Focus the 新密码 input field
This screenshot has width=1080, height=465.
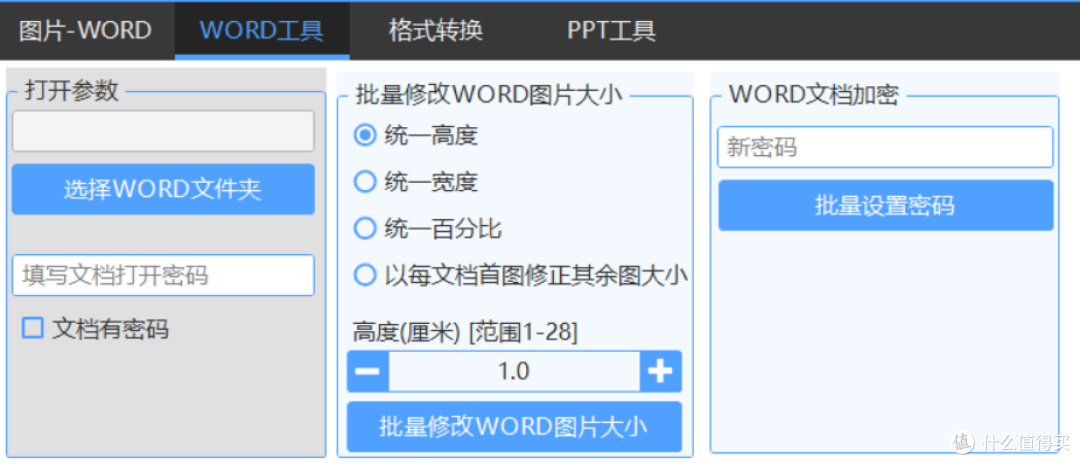coord(885,147)
